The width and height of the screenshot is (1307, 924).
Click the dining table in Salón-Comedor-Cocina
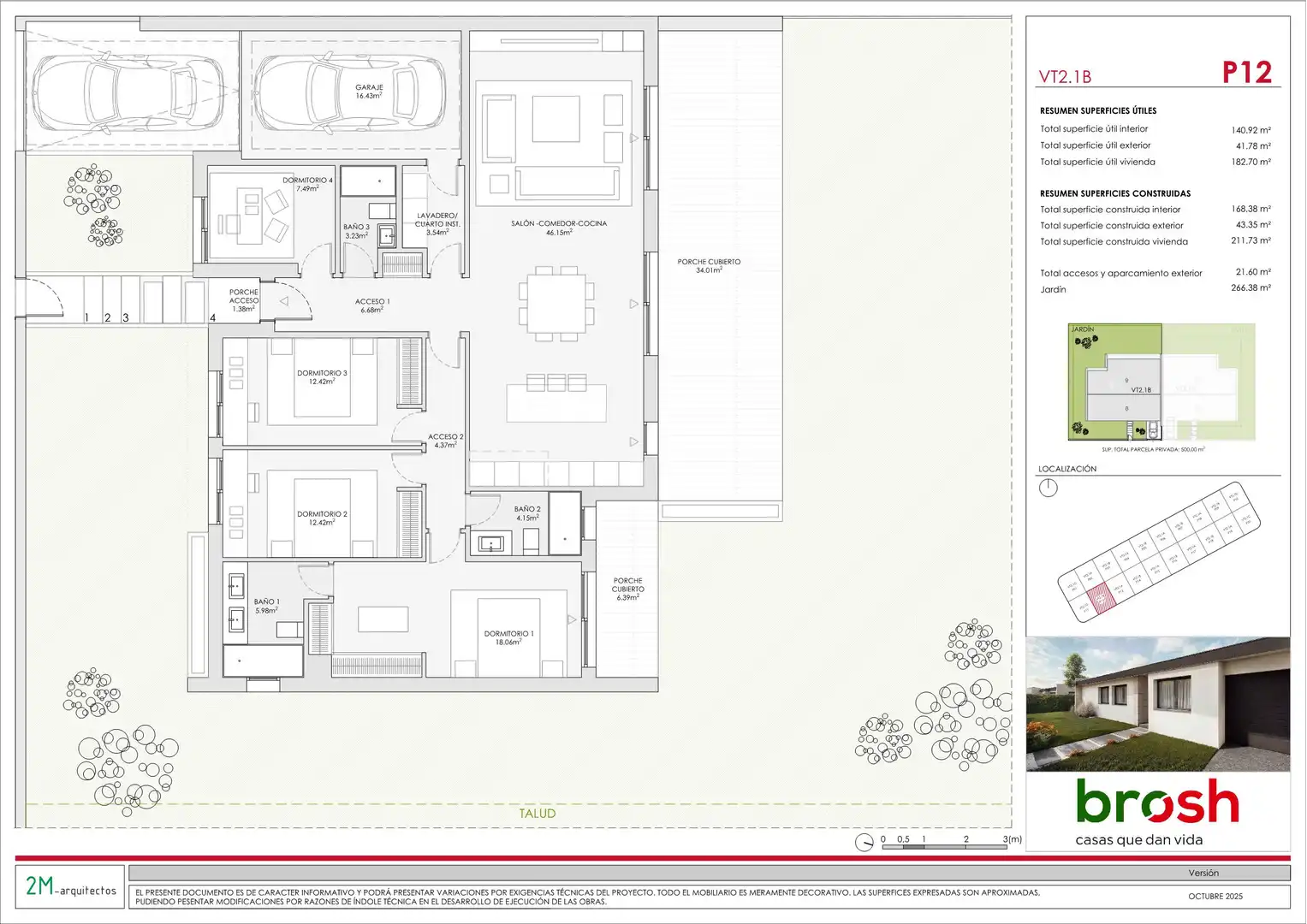556,303
